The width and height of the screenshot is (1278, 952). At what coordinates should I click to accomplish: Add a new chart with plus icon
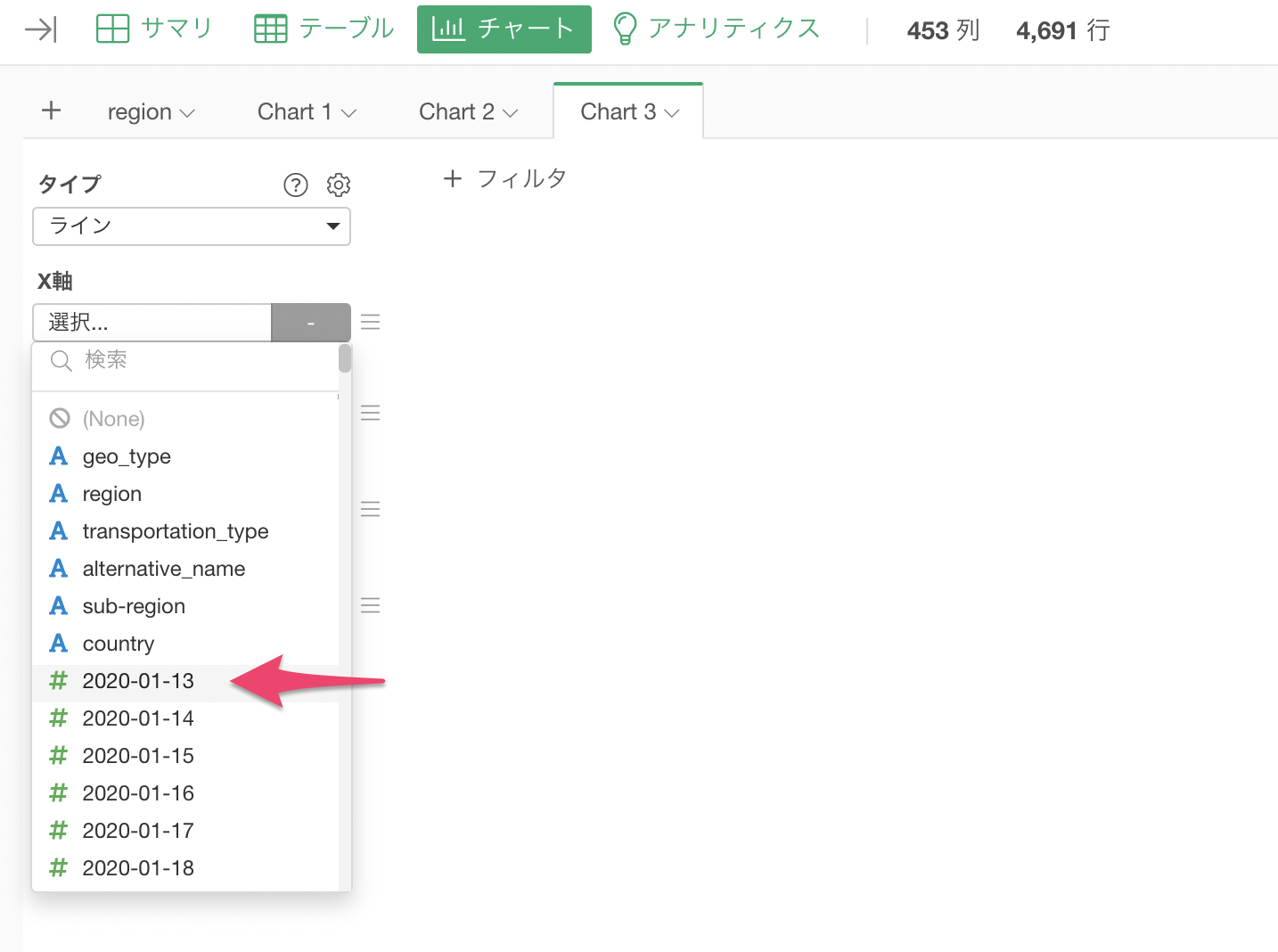click(52, 111)
